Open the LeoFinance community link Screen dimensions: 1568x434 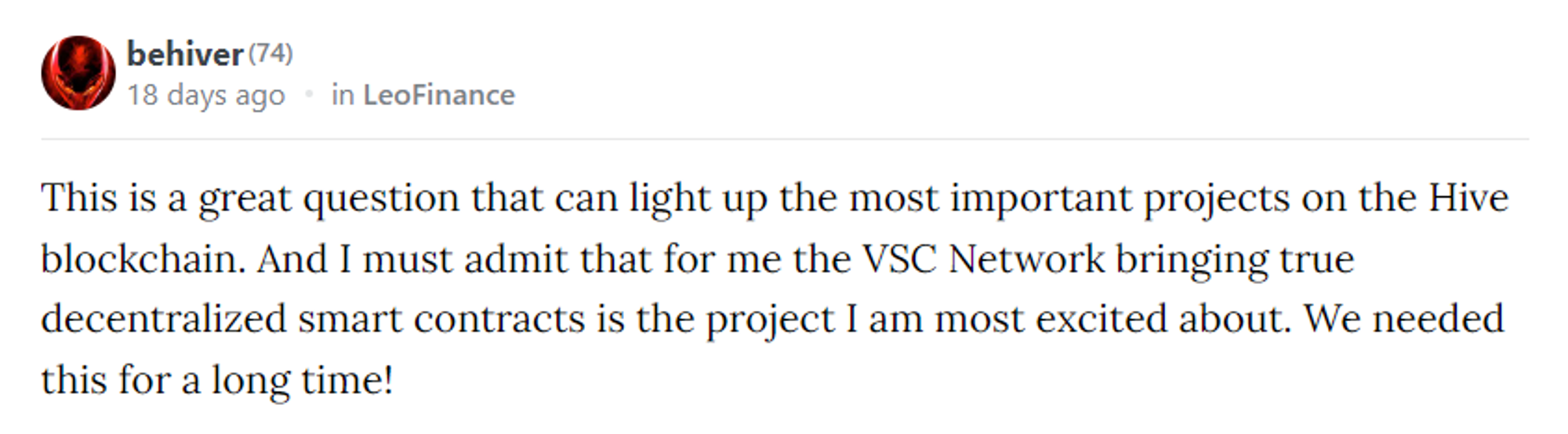click(x=439, y=95)
